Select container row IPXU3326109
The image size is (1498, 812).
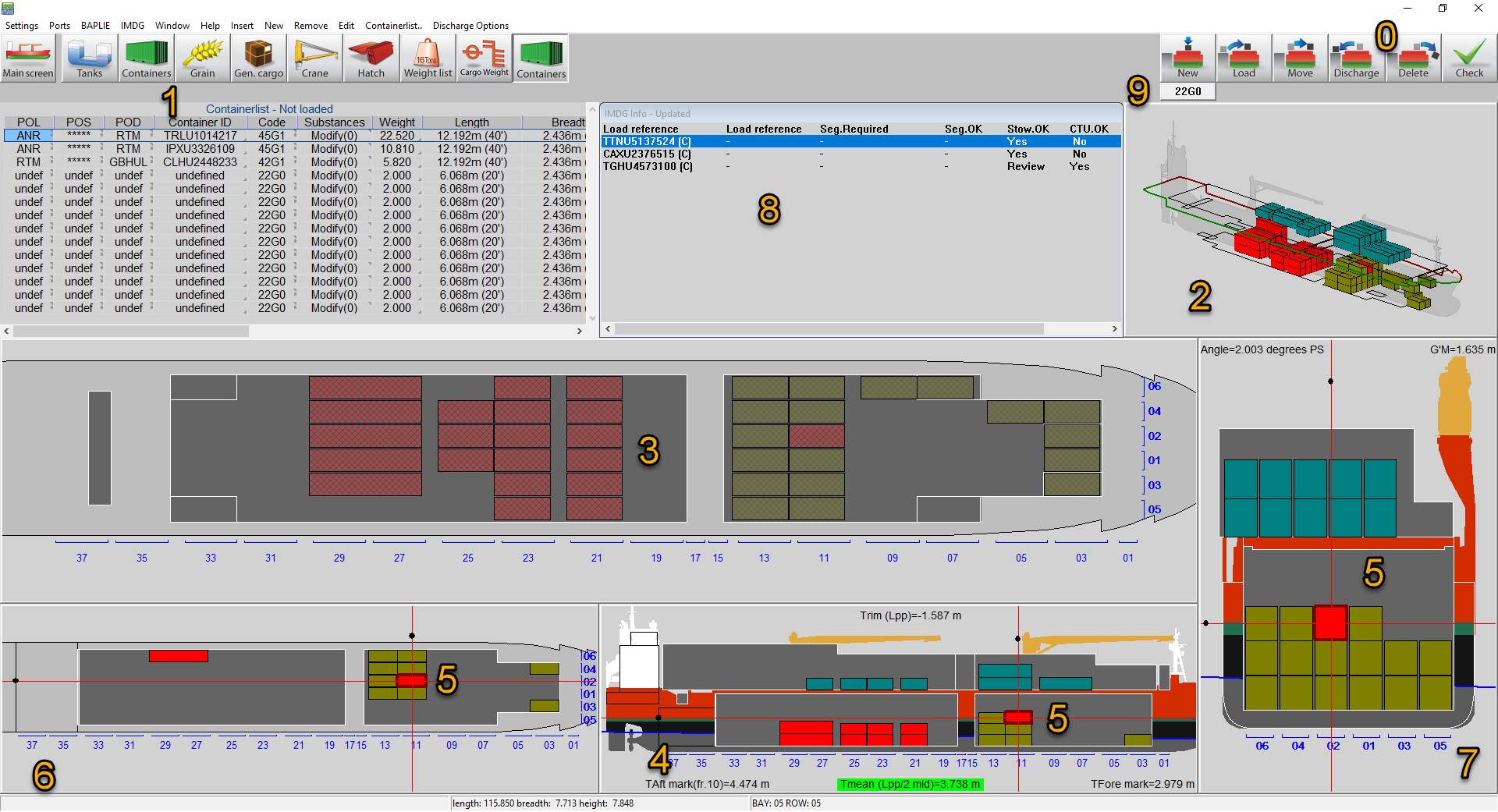pos(294,149)
